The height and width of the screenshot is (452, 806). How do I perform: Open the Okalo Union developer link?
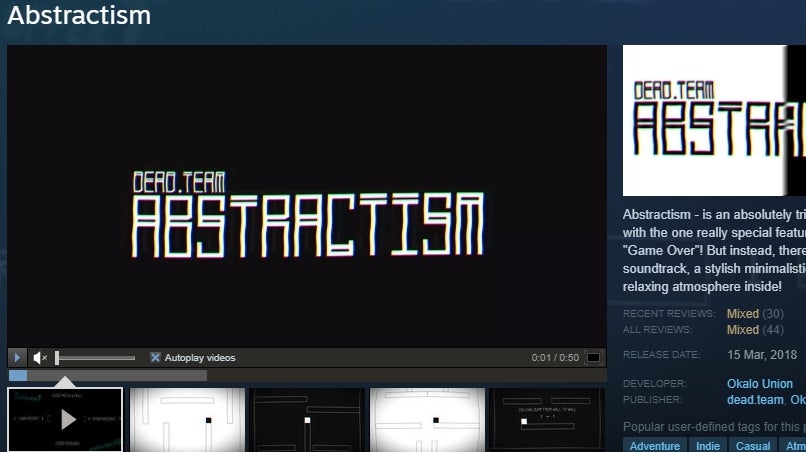pyautogui.click(x=760, y=384)
